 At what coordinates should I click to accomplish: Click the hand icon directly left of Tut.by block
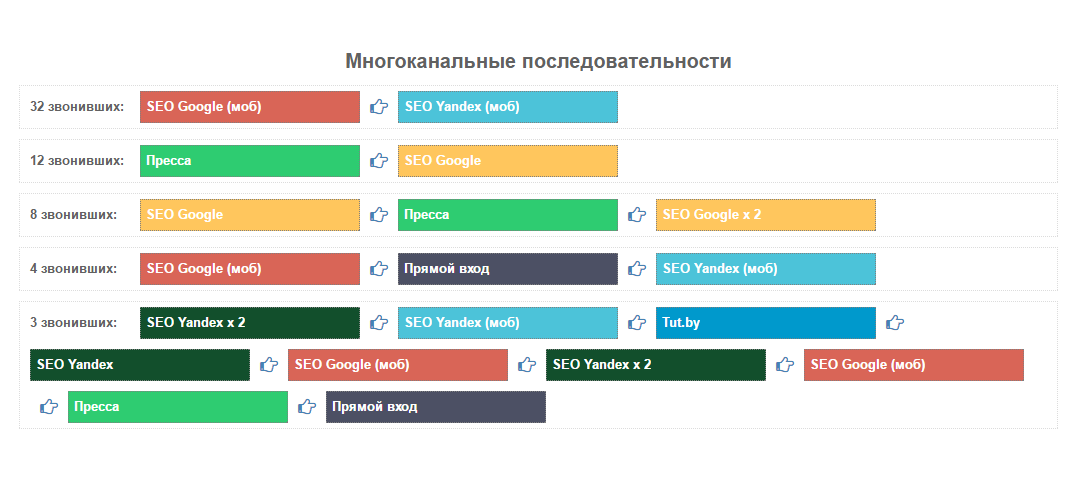pyautogui.click(x=636, y=323)
